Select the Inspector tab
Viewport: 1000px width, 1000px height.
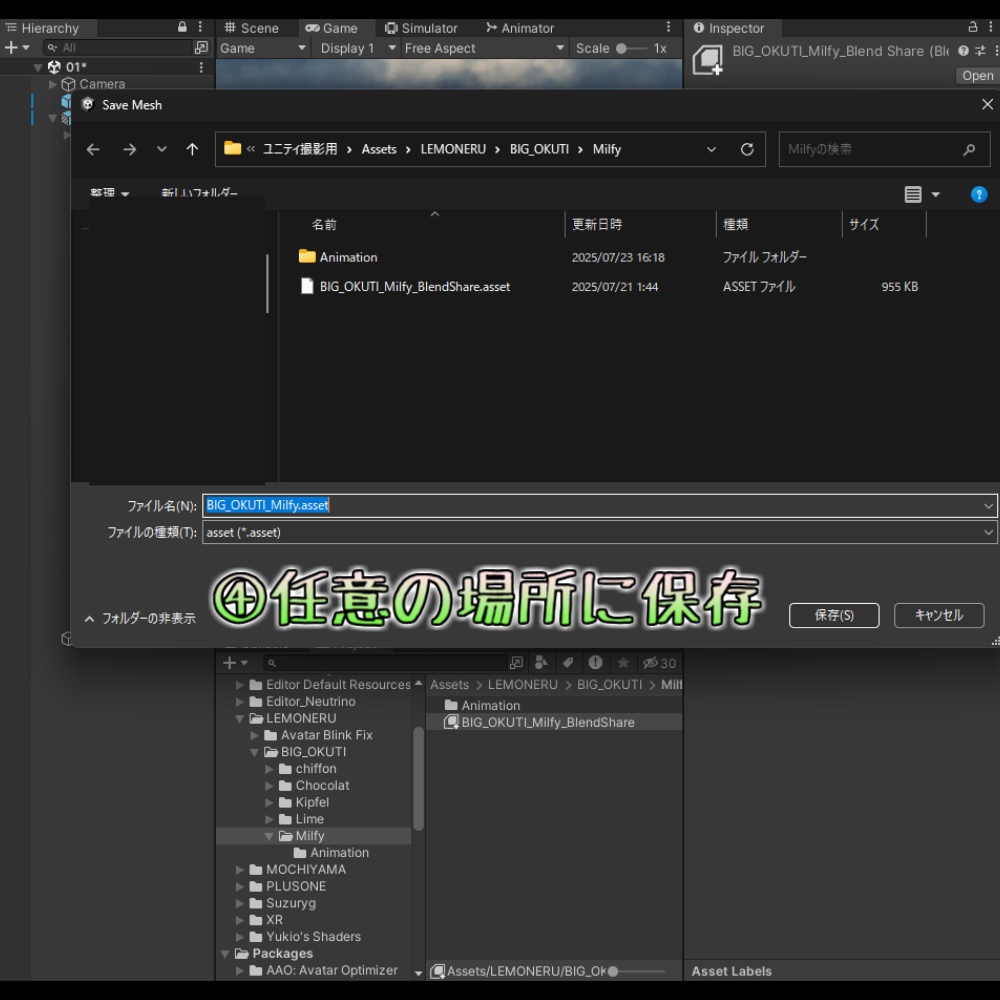729,28
